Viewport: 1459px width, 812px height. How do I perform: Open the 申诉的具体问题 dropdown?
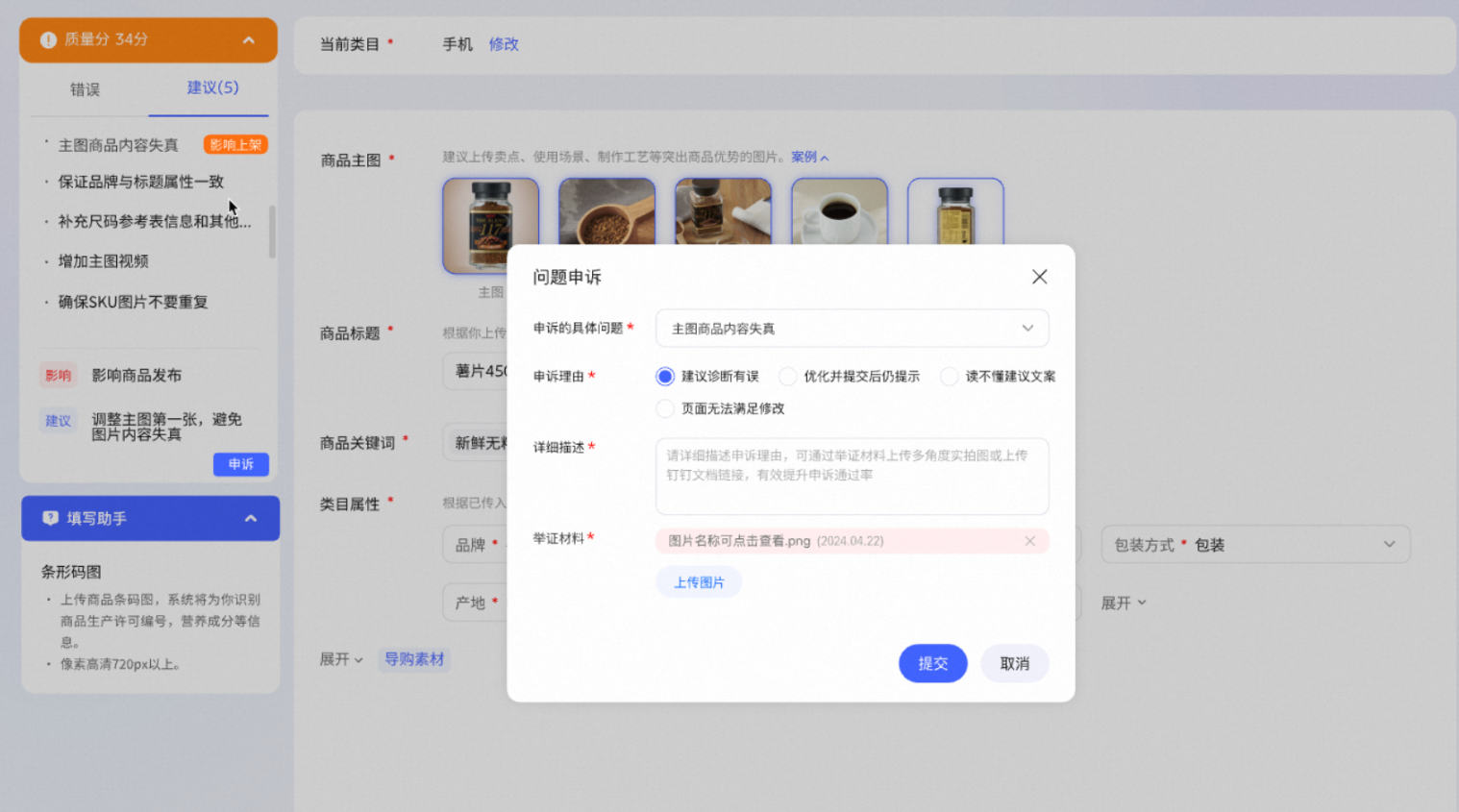[x=852, y=328]
